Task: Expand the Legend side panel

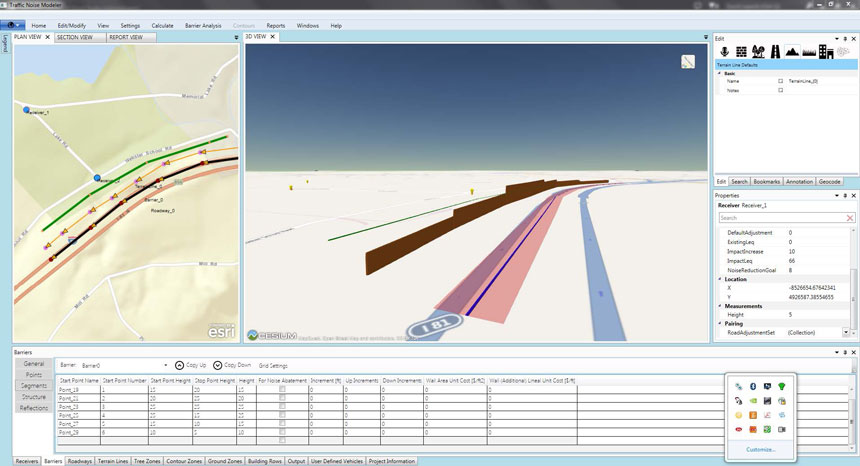Action: point(6,43)
